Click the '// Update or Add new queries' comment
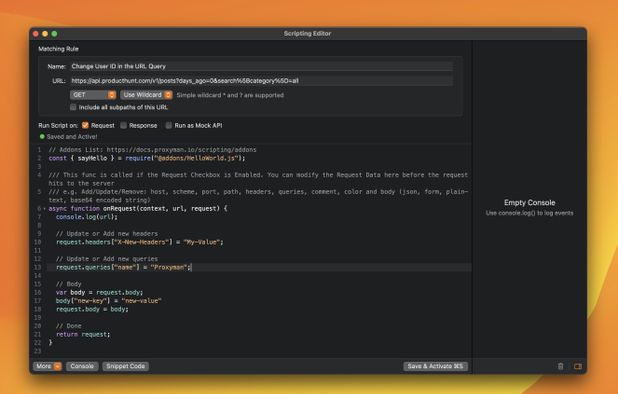618x394 pixels. pos(107,259)
